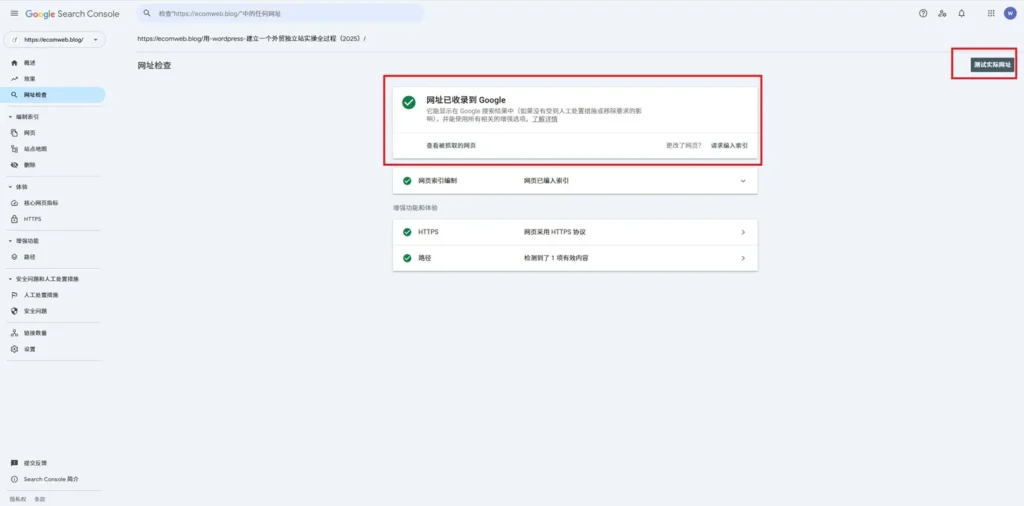Open 设置 settings in sidebar
The image size is (1024, 506).
click(x=52, y=349)
